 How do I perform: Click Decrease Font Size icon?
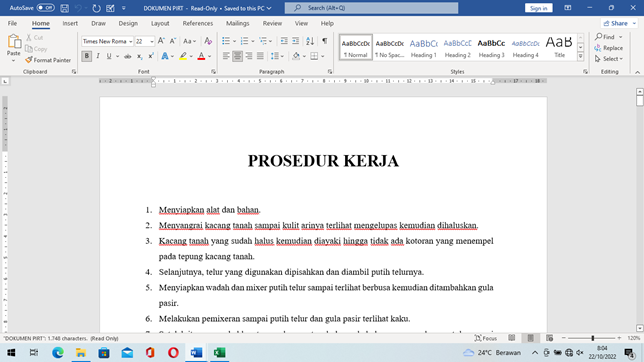click(x=172, y=41)
